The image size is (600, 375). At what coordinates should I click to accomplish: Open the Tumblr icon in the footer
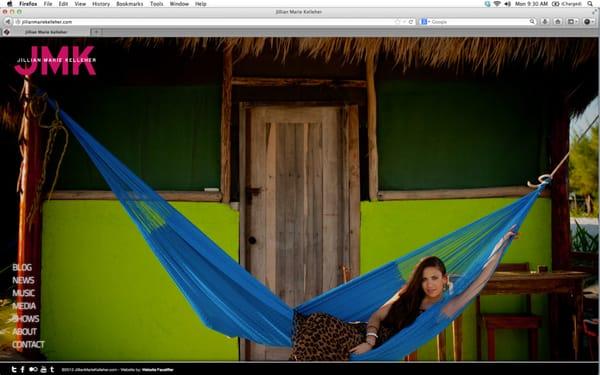(x=52, y=369)
